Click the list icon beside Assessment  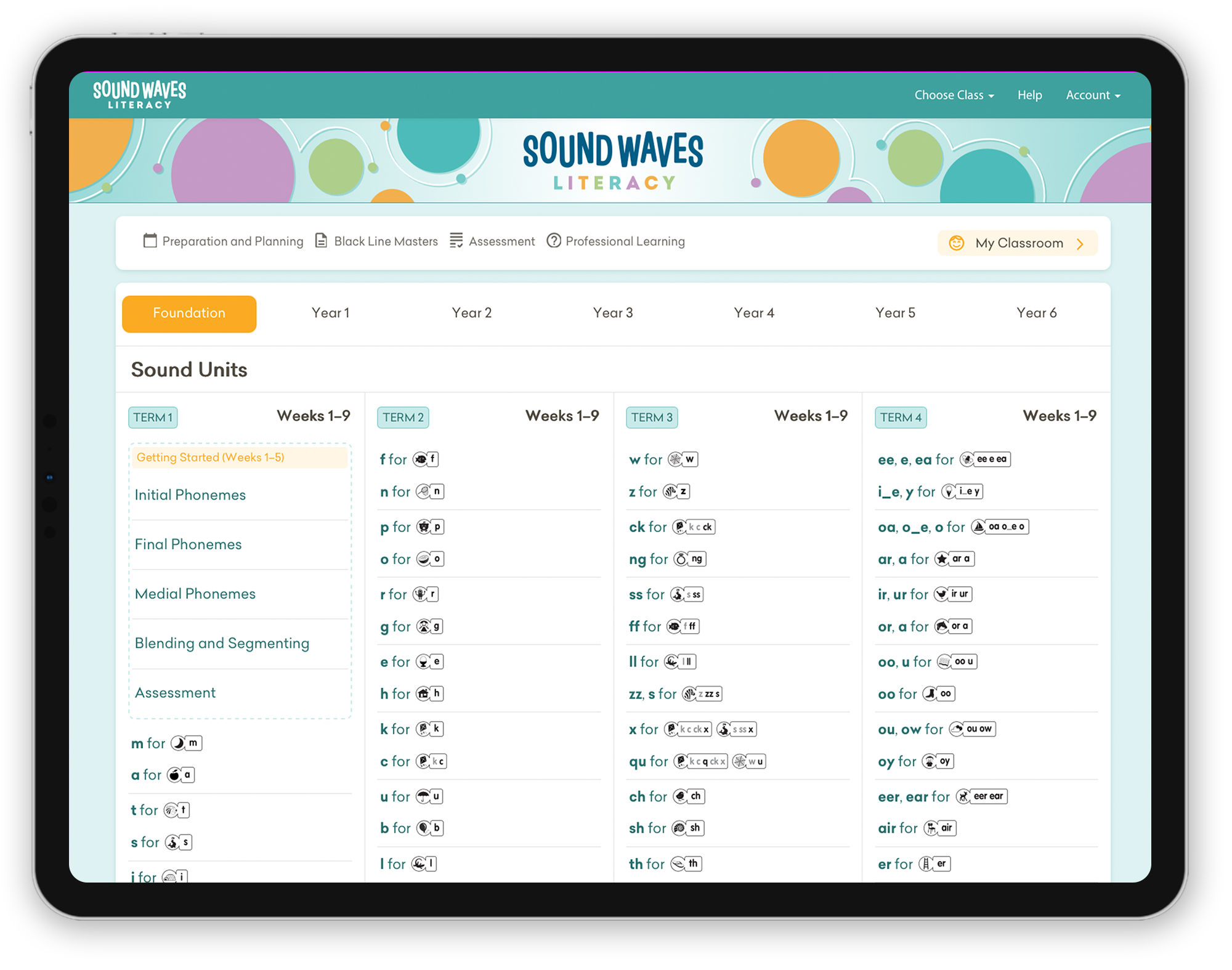[456, 241]
